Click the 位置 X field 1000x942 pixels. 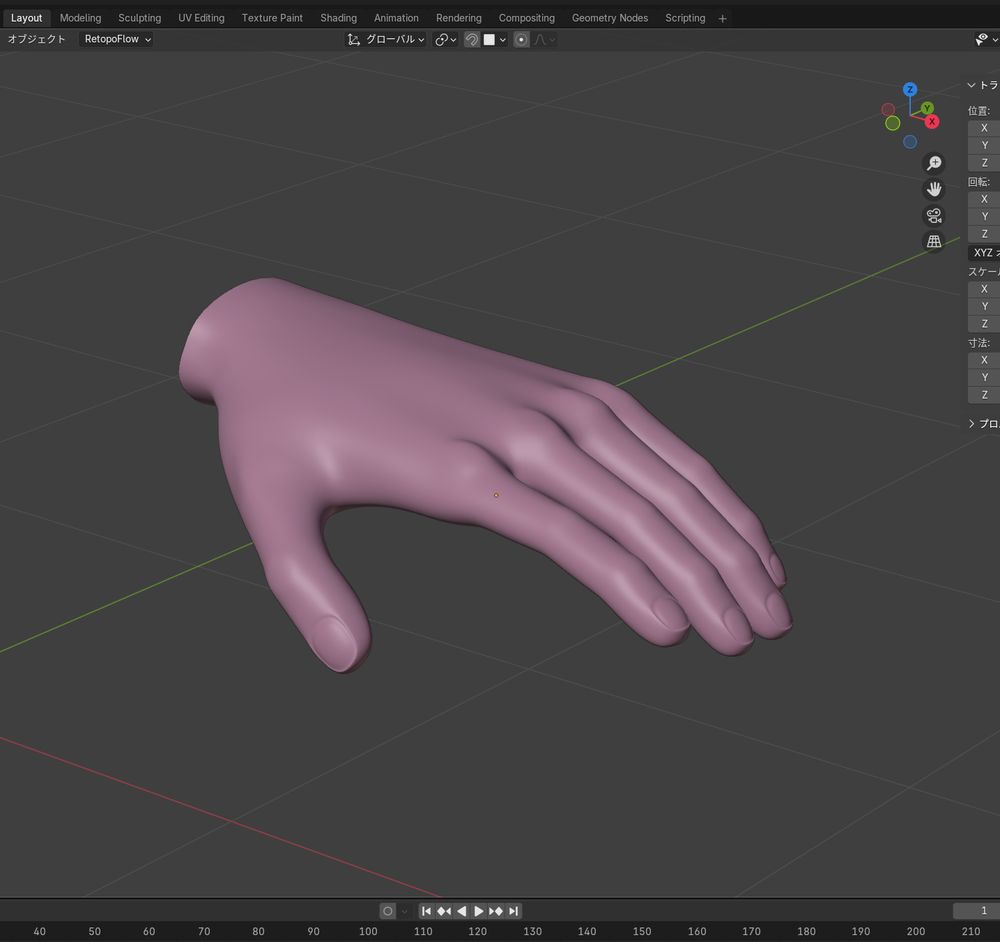[x=983, y=128]
